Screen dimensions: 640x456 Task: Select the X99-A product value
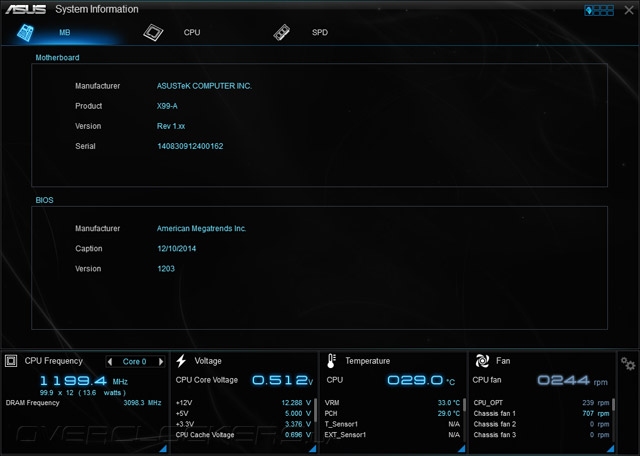[x=167, y=106]
